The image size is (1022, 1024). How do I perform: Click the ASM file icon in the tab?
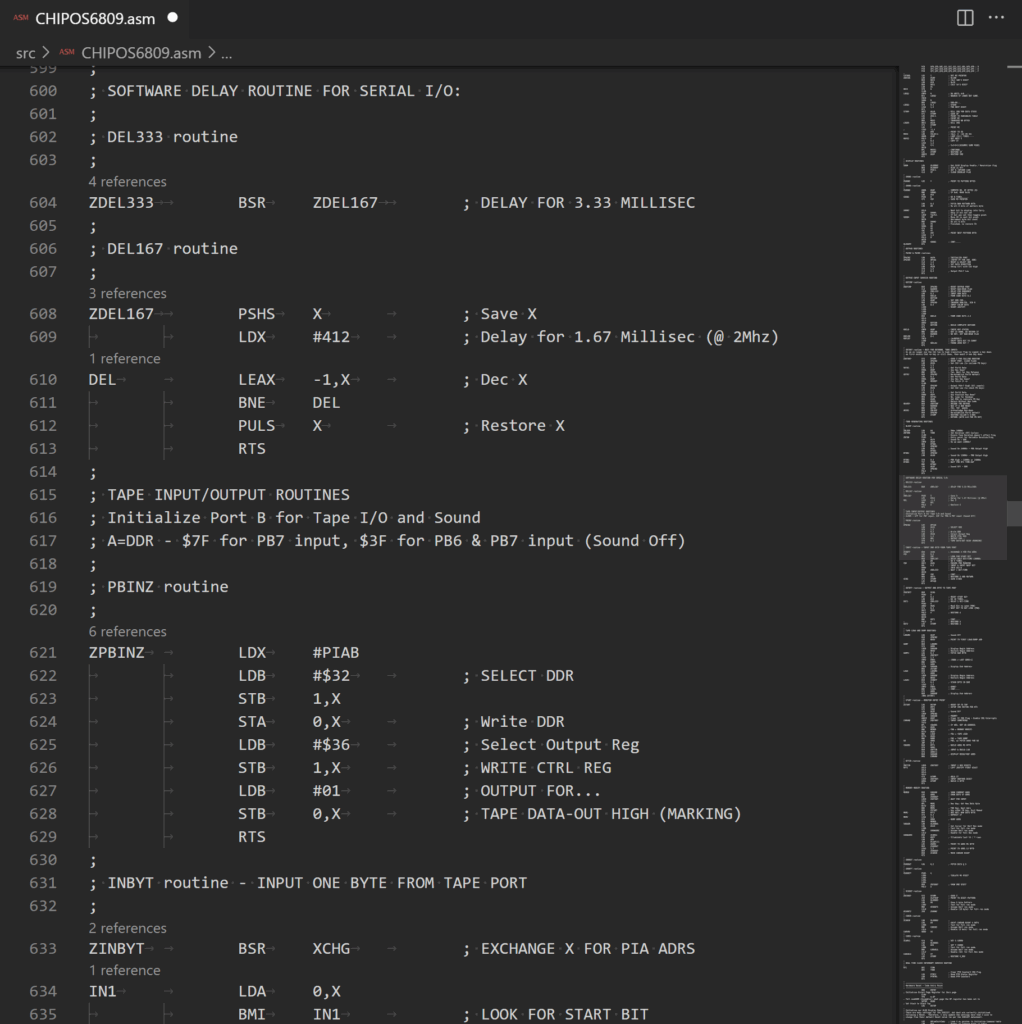tap(20, 18)
